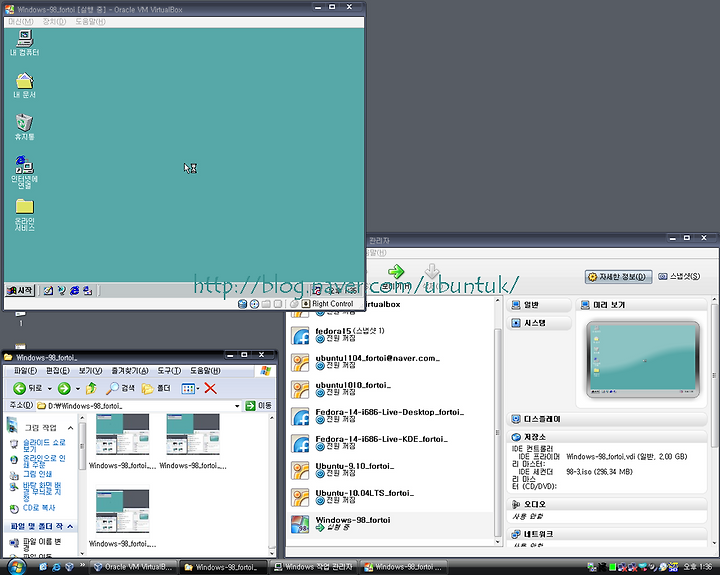
Task: Click 그림 인쇄 link in task pane
Action: [37, 474]
